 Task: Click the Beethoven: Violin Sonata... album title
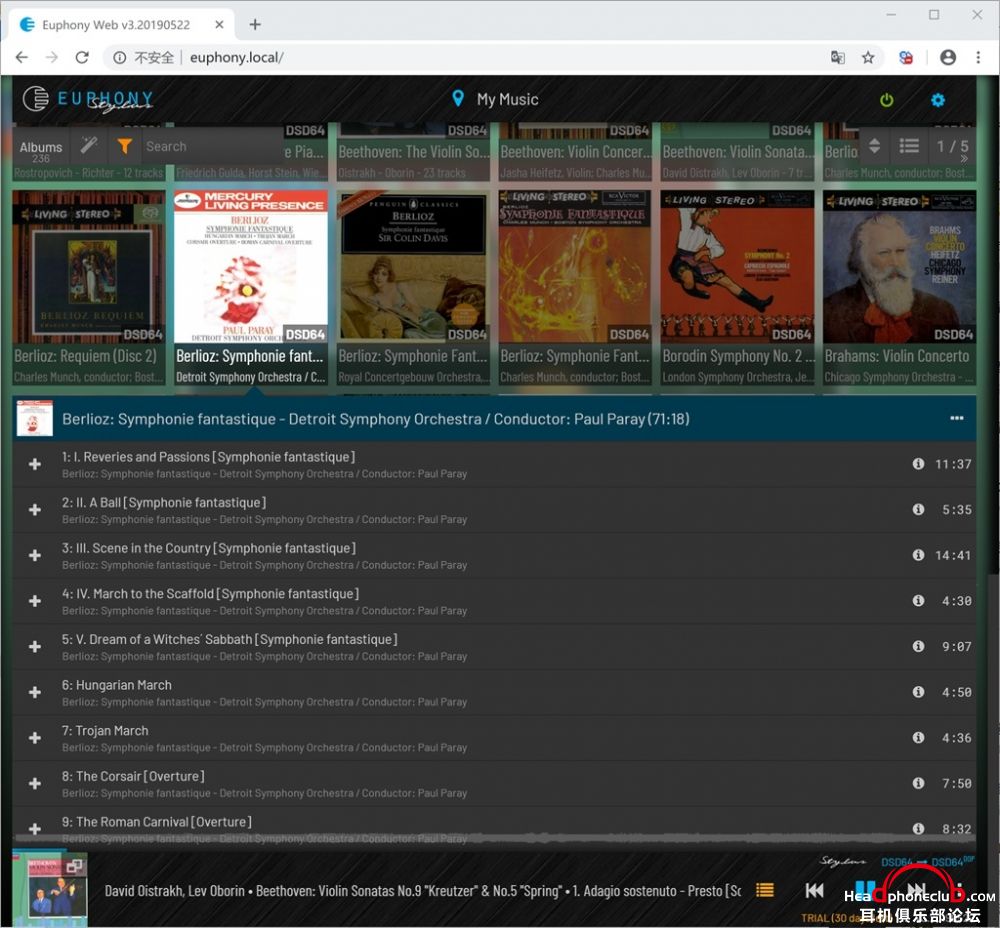pyautogui.click(x=738, y=152)
